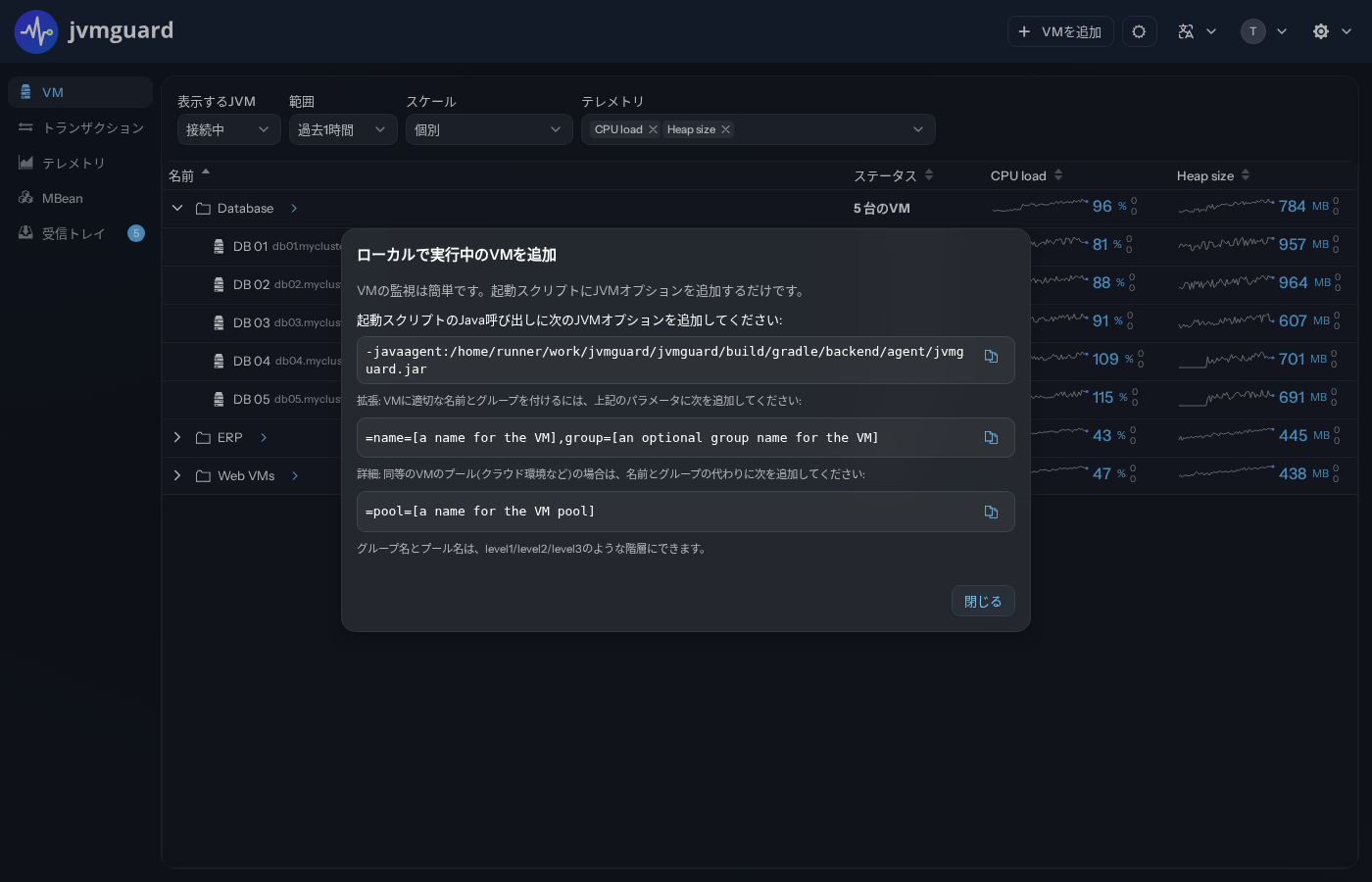Open the 範囲 dropdown 過去1時間

tap(343, 129)
